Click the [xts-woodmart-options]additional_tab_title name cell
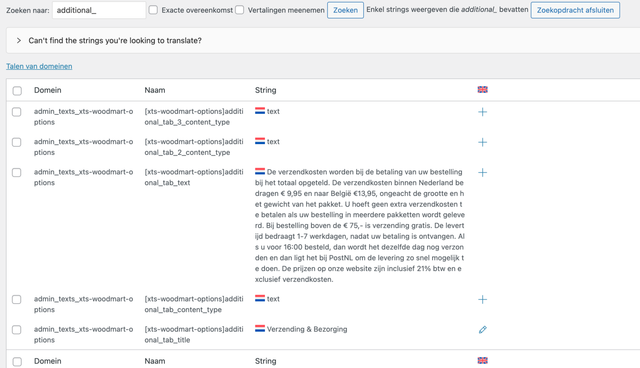The width and height of the screenshot is (640, 368). click(x=194, y=335)
